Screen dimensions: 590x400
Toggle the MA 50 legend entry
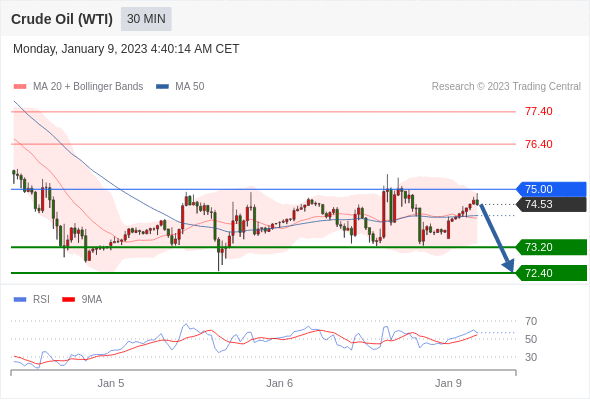tap(180, 87)
